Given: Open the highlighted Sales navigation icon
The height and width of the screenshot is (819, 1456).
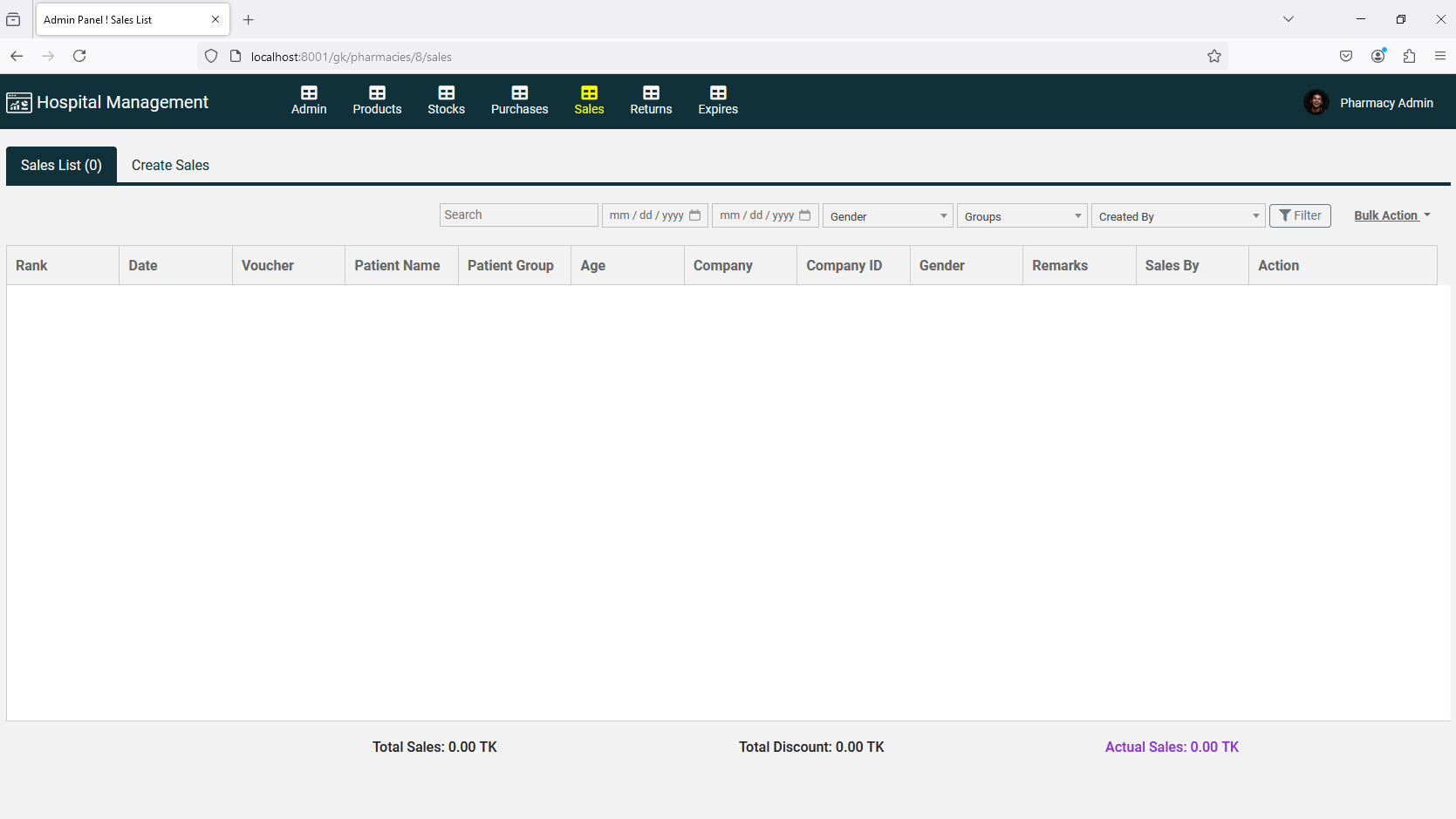Looking at the screenshot, I should click(589, 92).
